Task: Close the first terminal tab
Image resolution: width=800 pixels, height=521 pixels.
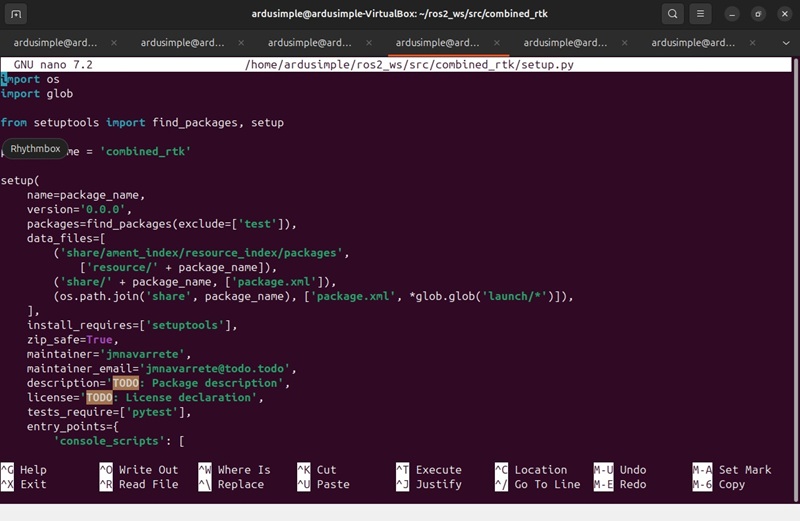Action: pos(114,43)
